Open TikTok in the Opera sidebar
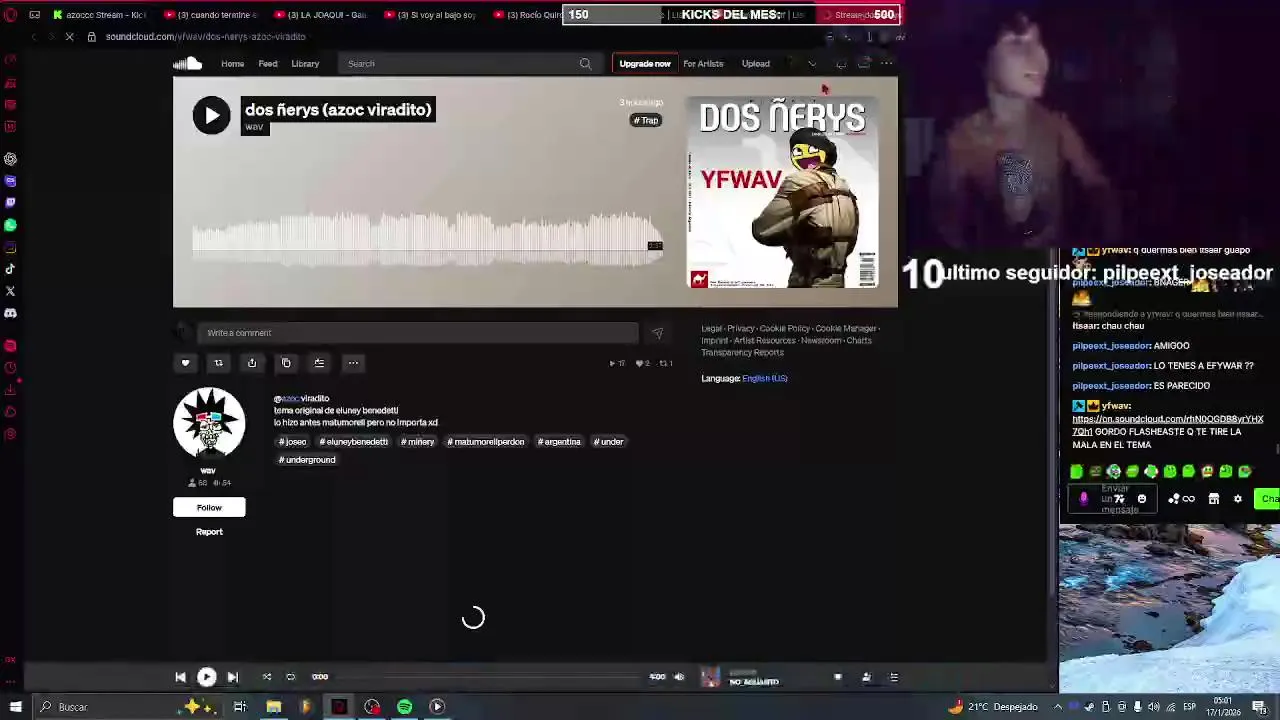The height and width of the screenshot is (720, 1280). point(10,269)
